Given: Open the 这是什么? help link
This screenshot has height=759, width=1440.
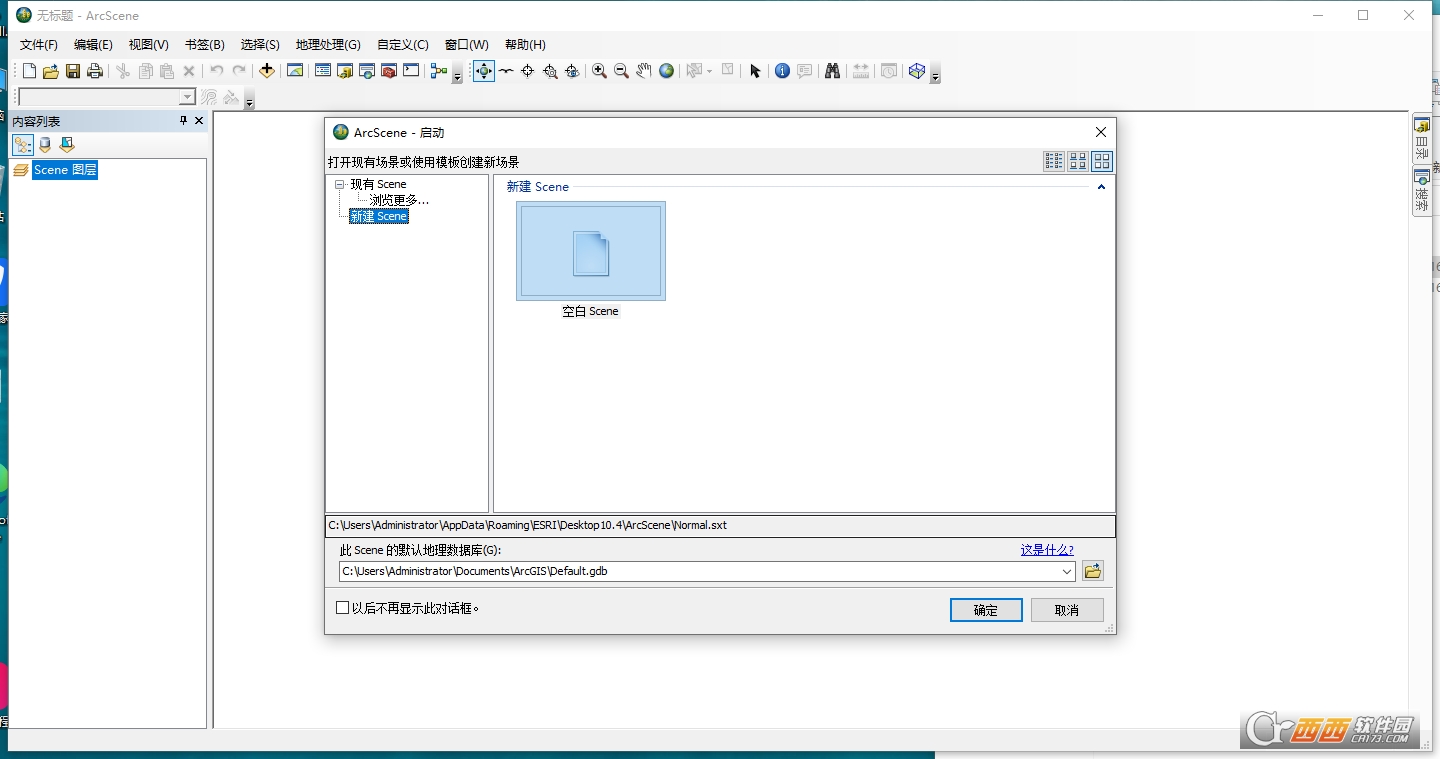Looking at the screenshot, I should [1047, 550].
